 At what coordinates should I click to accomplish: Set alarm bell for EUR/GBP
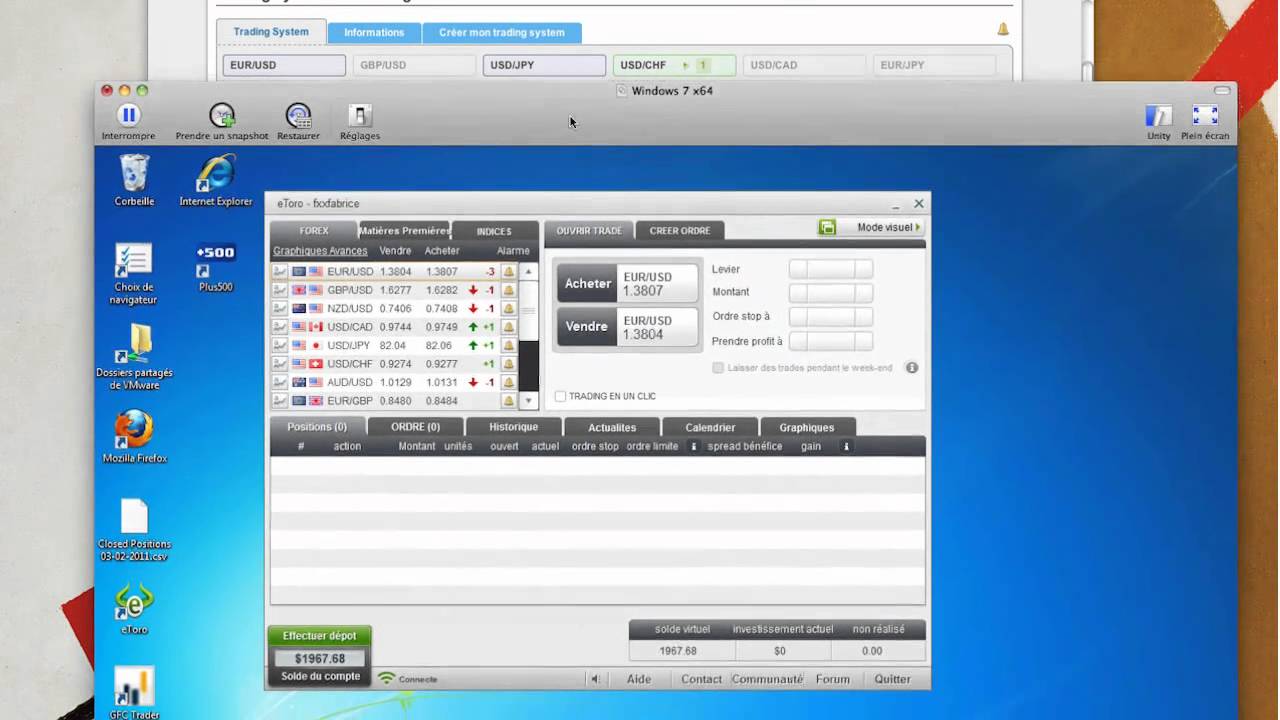click(508, 401)
